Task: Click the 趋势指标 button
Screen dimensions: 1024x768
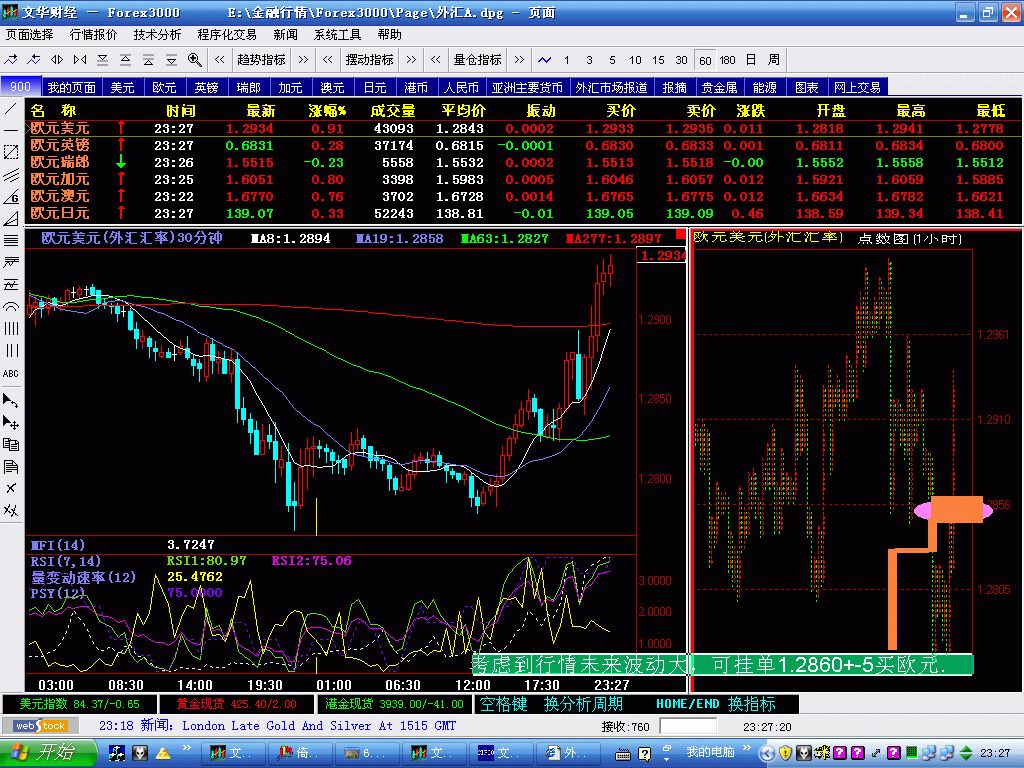Action: tap(262, 60)
